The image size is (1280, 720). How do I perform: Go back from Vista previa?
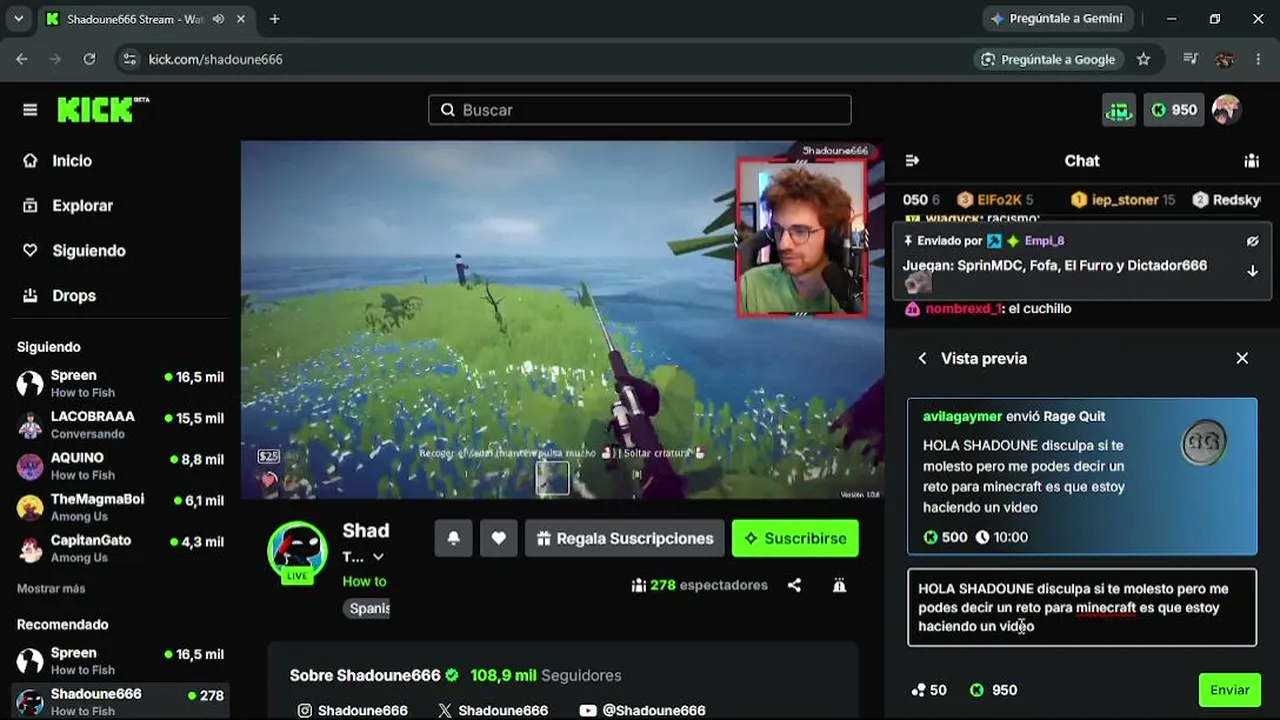922,358
